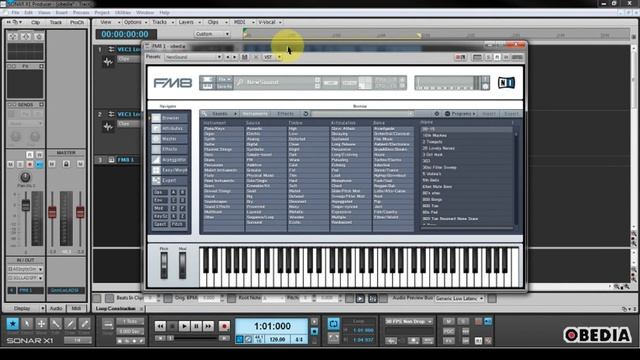Click the red Record transport button
Screen dimensions: 640x360
[224, 326]
